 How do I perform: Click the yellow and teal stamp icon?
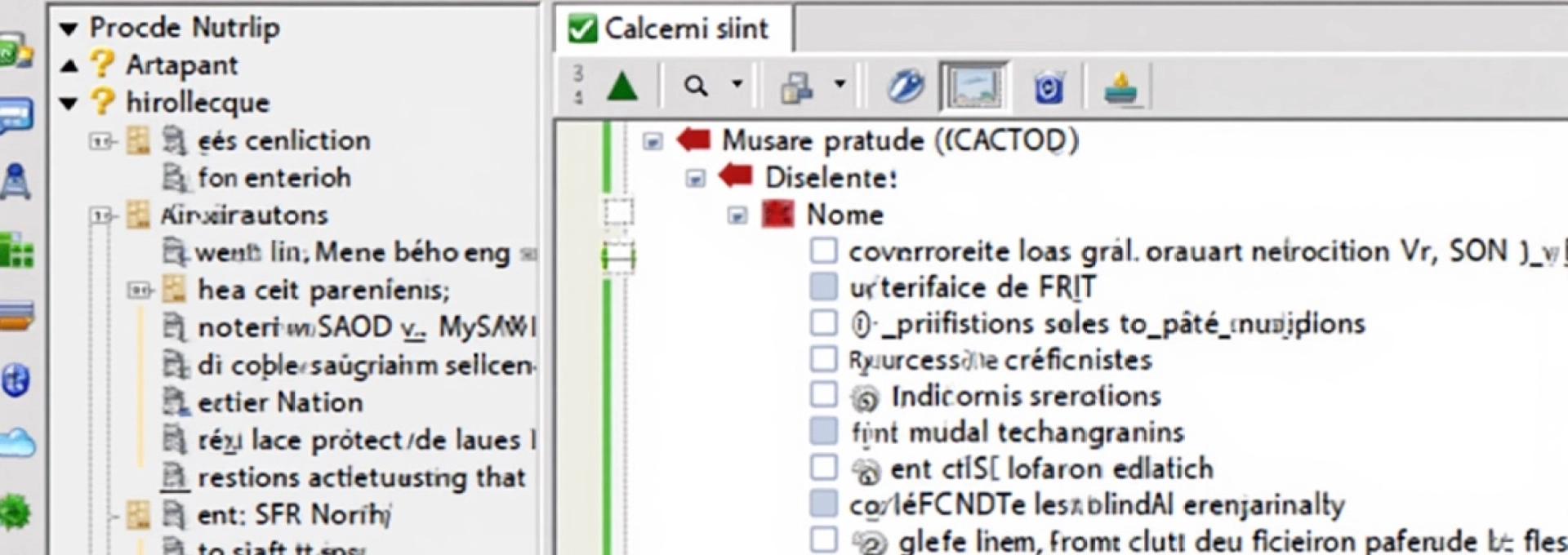click(x=1121, y=87)
